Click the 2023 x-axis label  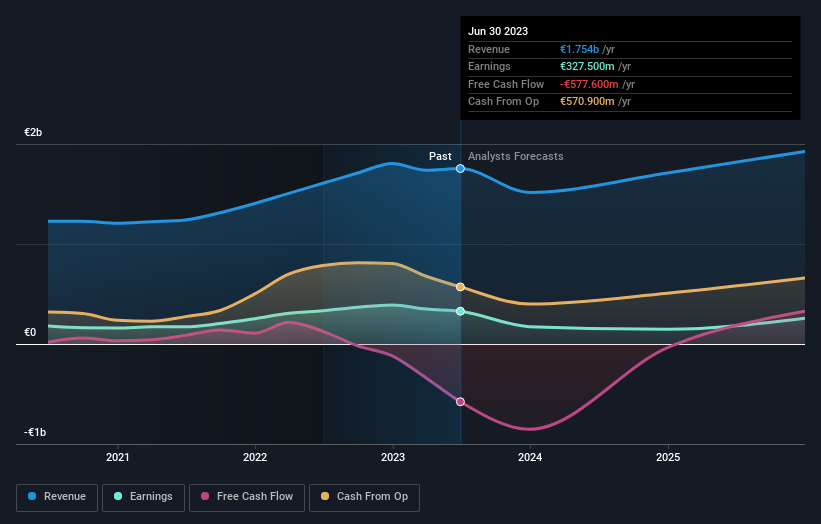point(393,458)
